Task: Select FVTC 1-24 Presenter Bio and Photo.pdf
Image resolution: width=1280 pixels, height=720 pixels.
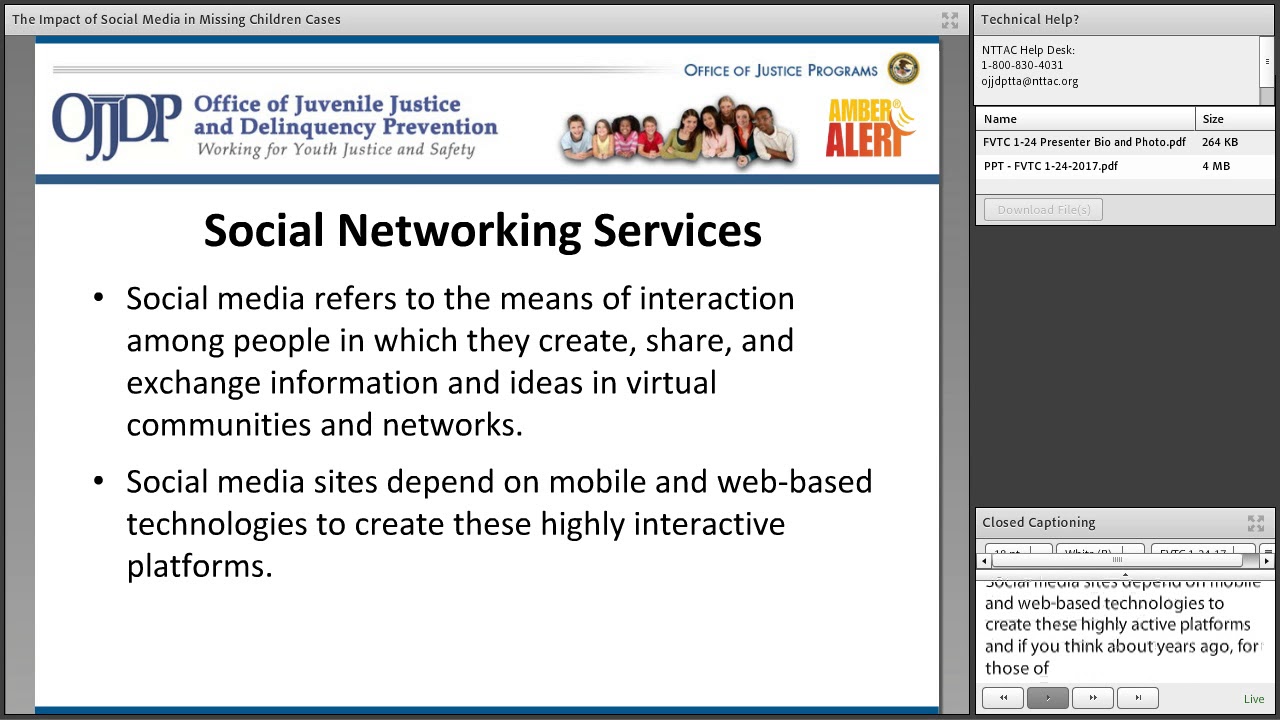Action: click(1084, 142)
